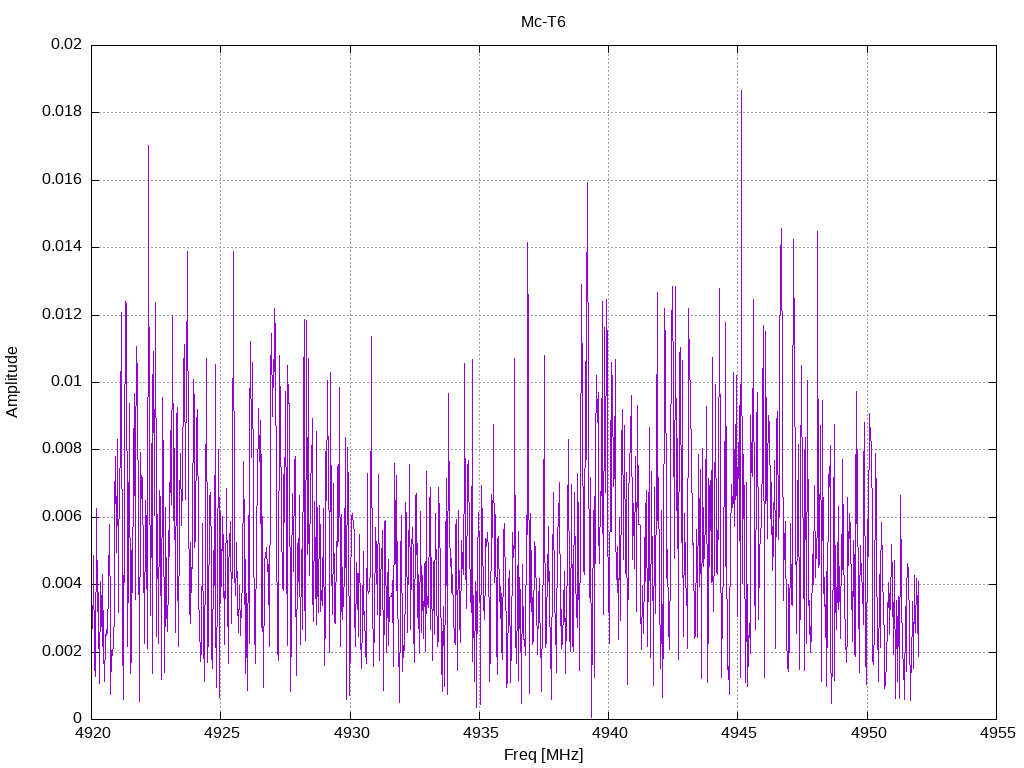
Task: Click the 0.018 y-axis tick label
Action: tap(63, 112)
